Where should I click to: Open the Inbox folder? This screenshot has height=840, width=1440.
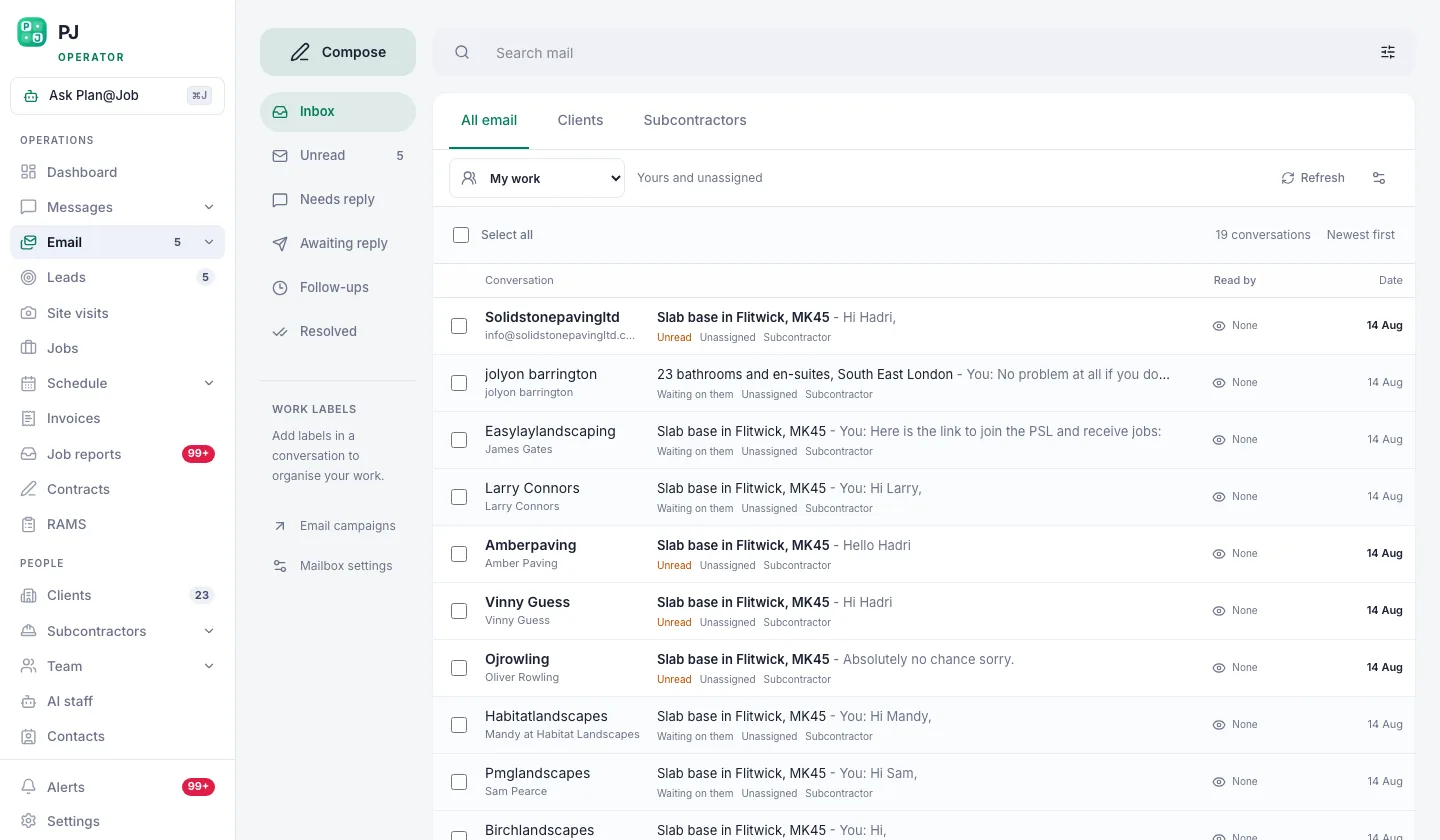coord(338,112)
